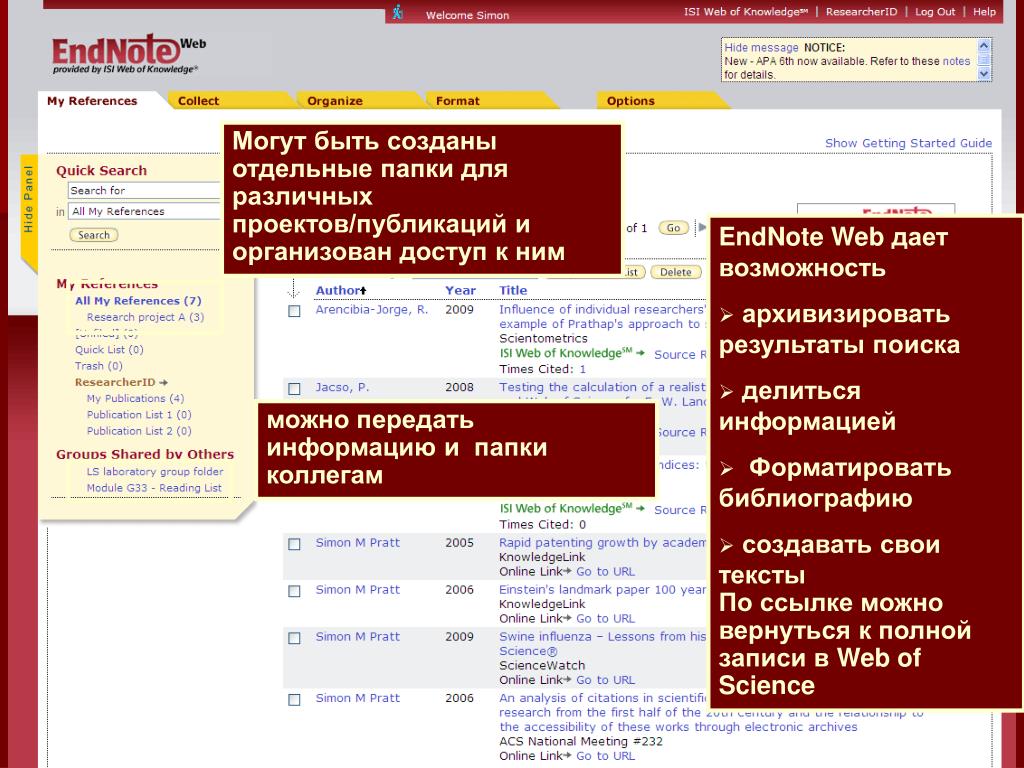Open the notes link in the notice
The image size is (1024, 768).
956,61
